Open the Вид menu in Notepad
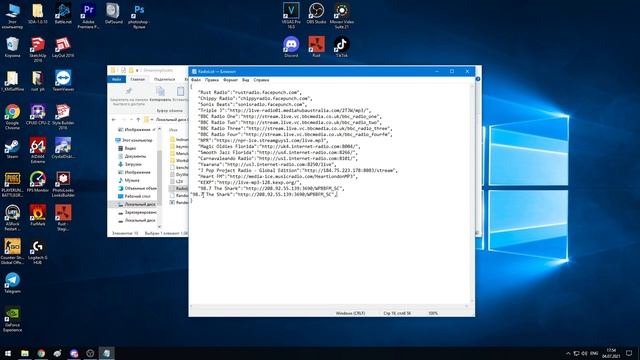This screenshot has height=360, width=640. click(x=245, y=80)
